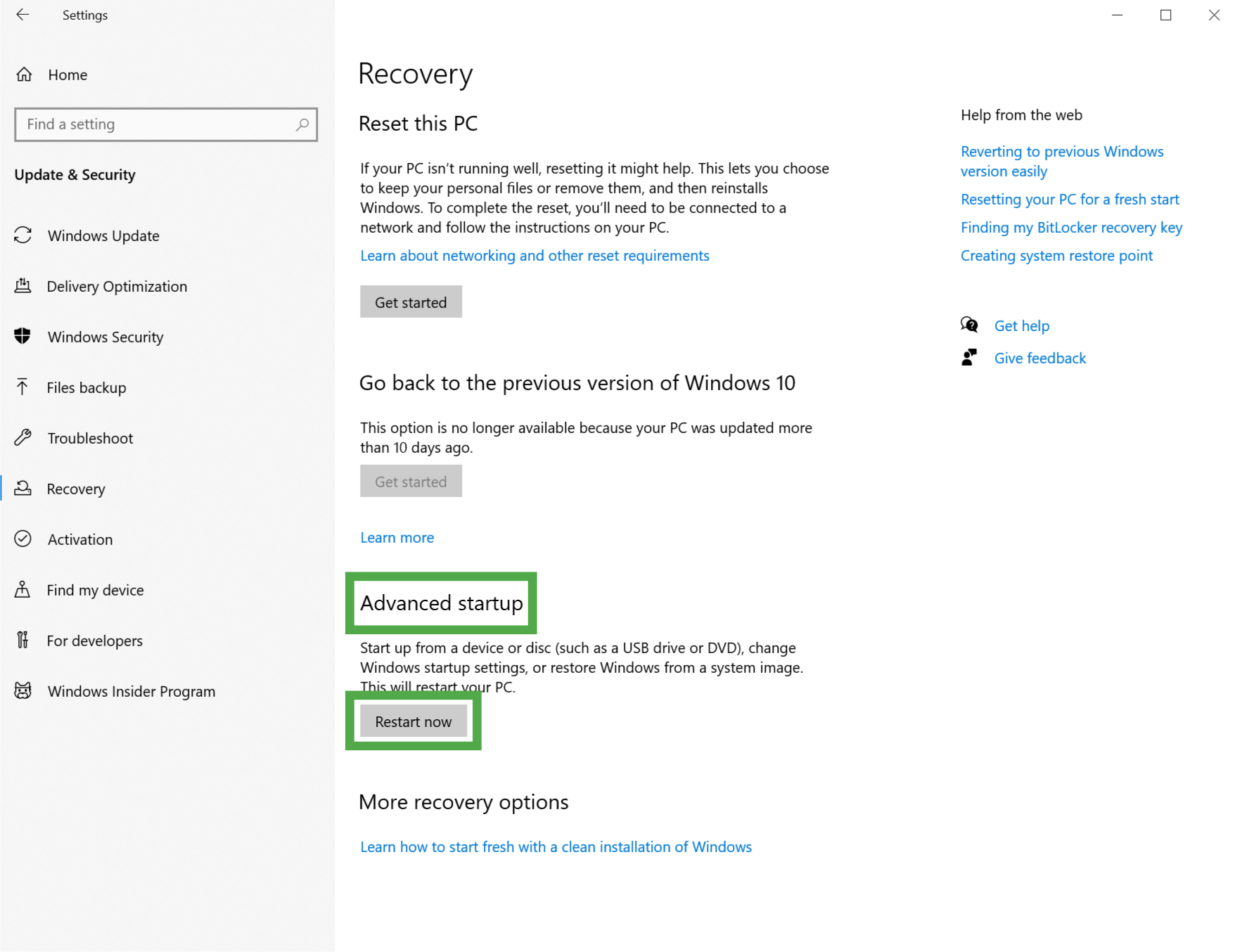Click the Files backup arrow icon
Image resolution: width=1237 pixels, height=952 pixels.
click(23, 387)
